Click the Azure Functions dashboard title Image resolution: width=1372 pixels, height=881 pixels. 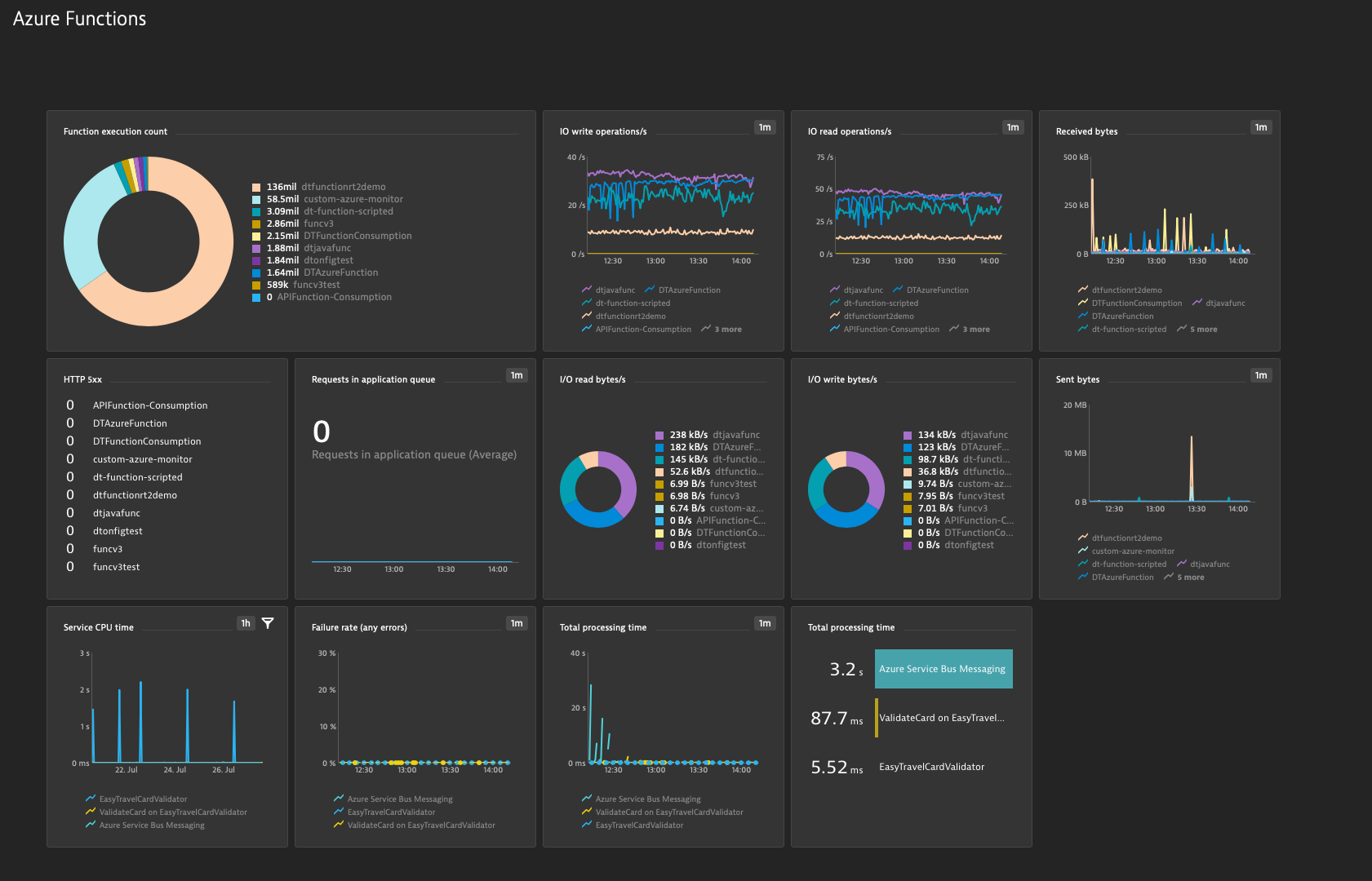(79, 20)
